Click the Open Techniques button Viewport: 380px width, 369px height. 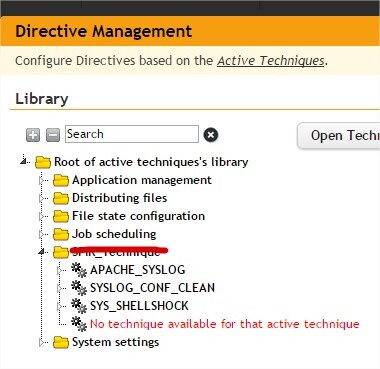(x=338, y=136)
